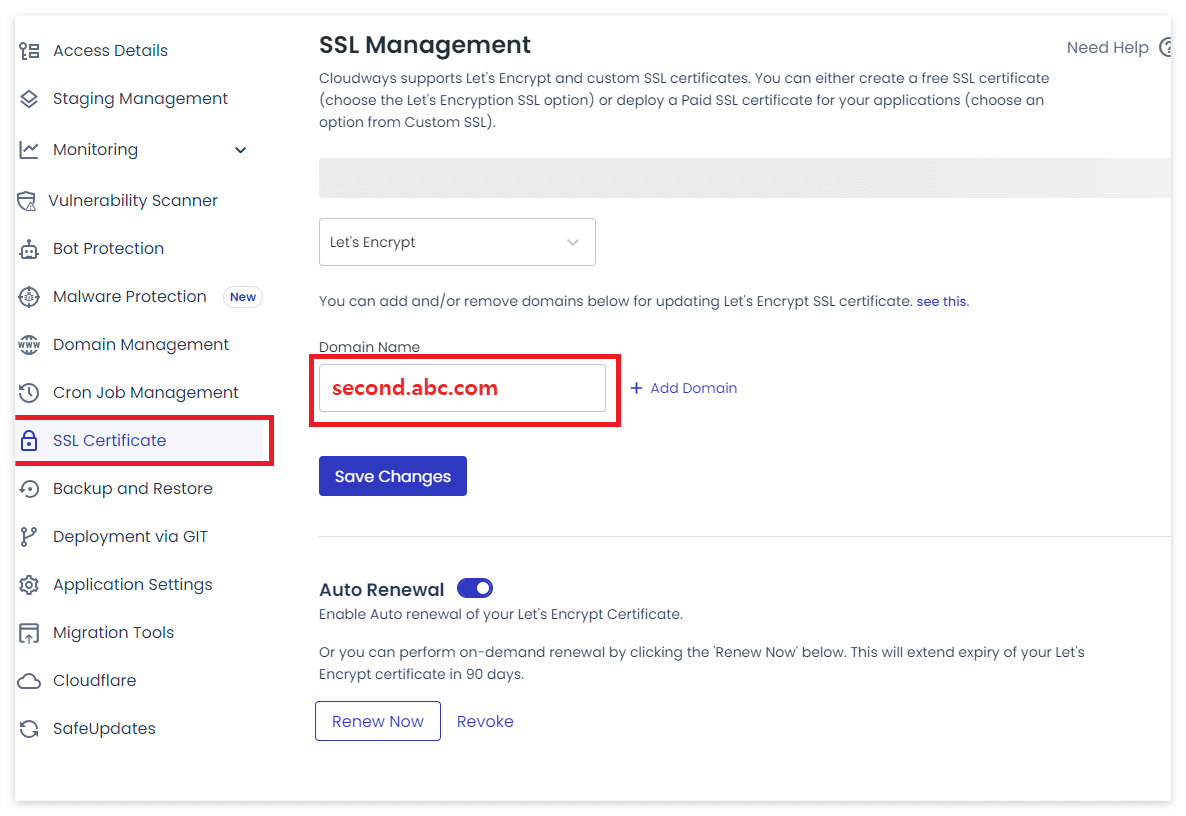Open SafeUpdates section
The height and width of the screenshot is (816, 1186).
[x=104, y=729]
